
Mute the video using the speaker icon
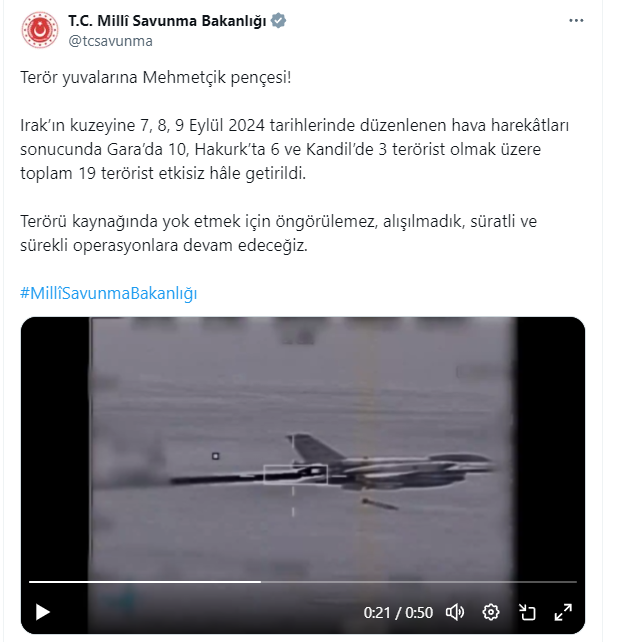coord(455,613)
